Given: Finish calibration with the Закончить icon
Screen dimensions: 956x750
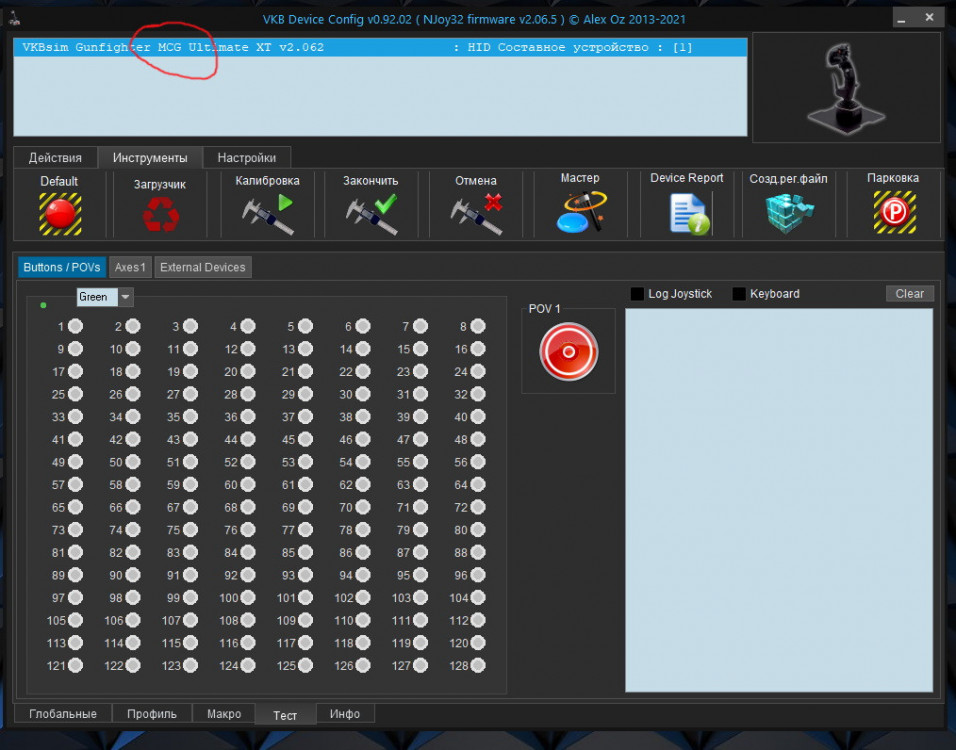Looking at the screenshot, I should [371, 214].
